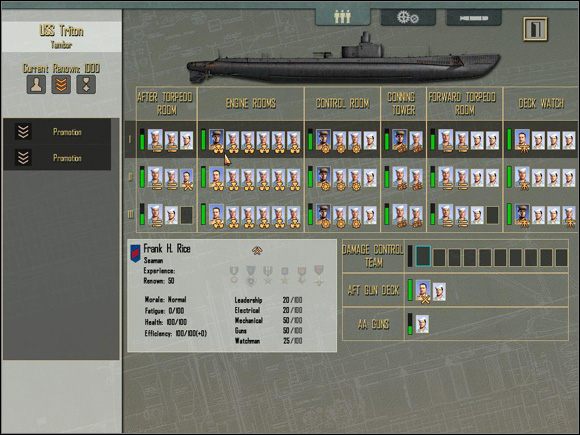The height and width of the screenshot is (435, 580).
Task: Click the orange promotion chevrons icon under Renown
Action: pos(61,84)
